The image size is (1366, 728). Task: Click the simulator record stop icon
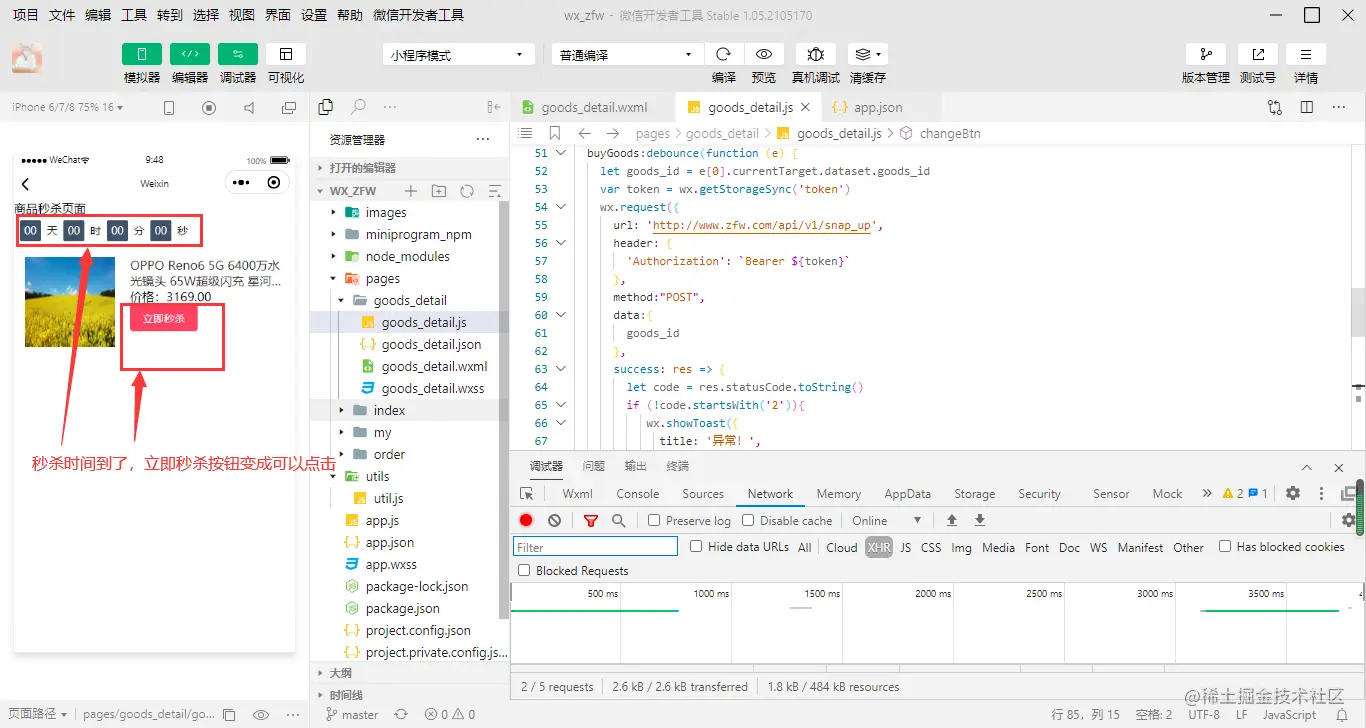(x=209, y=107)
